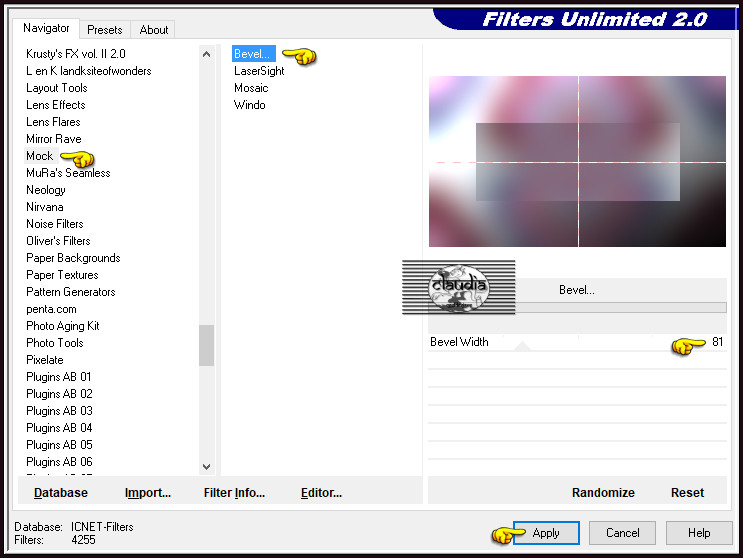The width and height of the screenshot is (743, 558).
Task: Choose the Mosaic filter
Action: pyautogui.click(x=251, y=88)
